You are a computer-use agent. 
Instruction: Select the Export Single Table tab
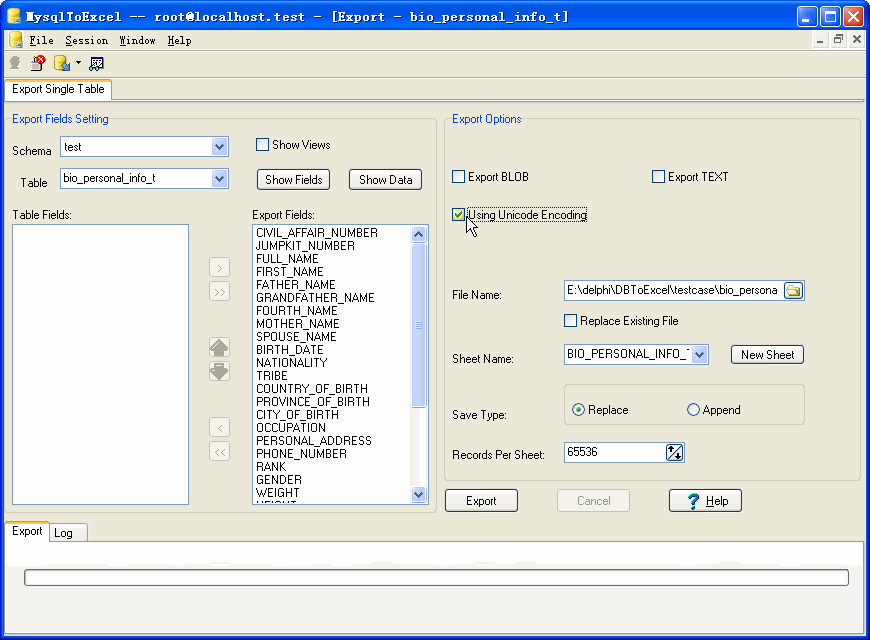(x=58, y=89)
